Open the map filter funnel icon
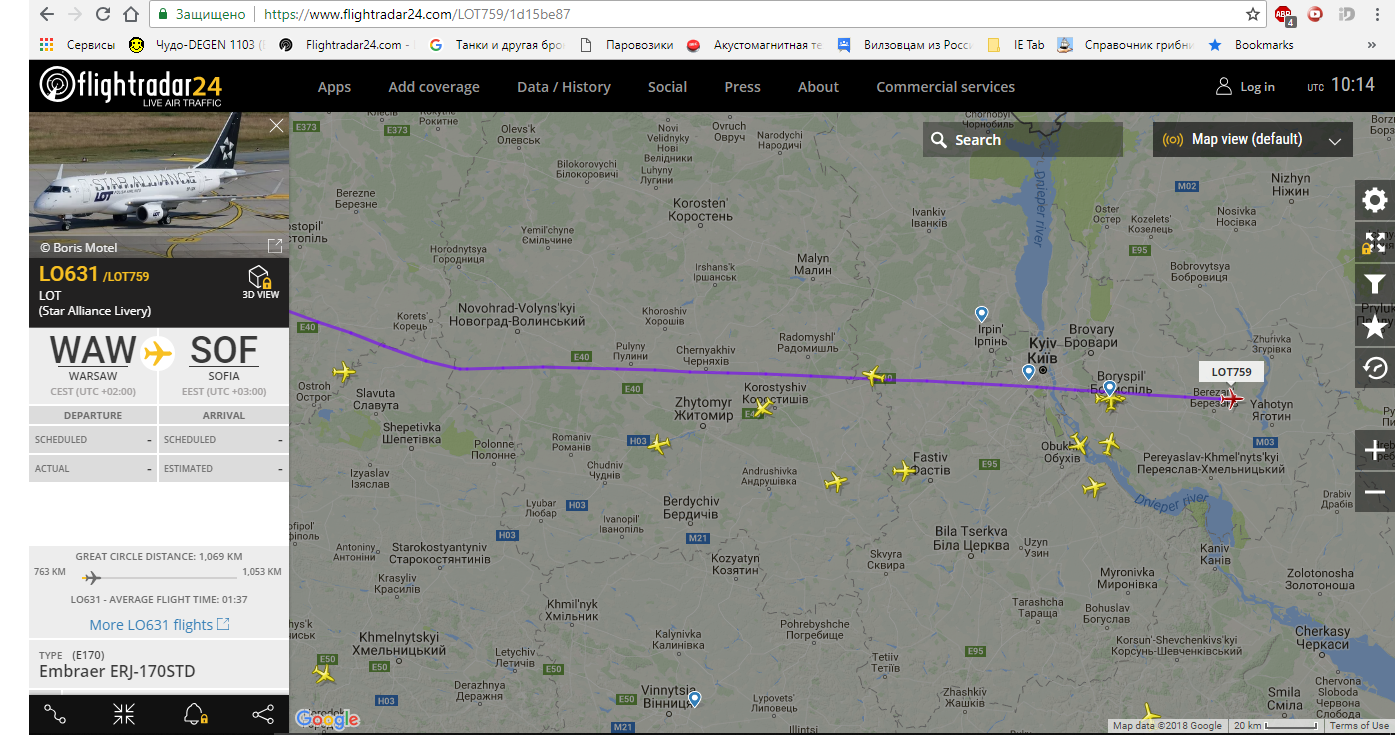1396x735 pixels. point(1375,284)
